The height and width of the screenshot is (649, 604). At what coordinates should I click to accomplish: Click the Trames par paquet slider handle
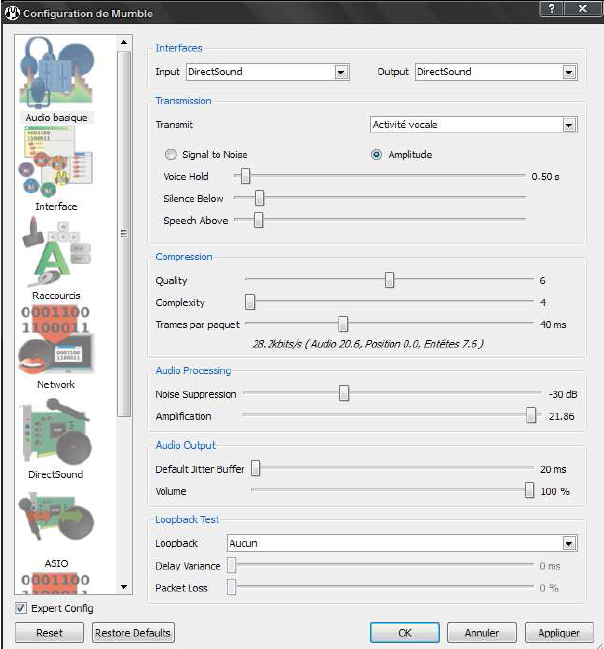click(343, 324)
